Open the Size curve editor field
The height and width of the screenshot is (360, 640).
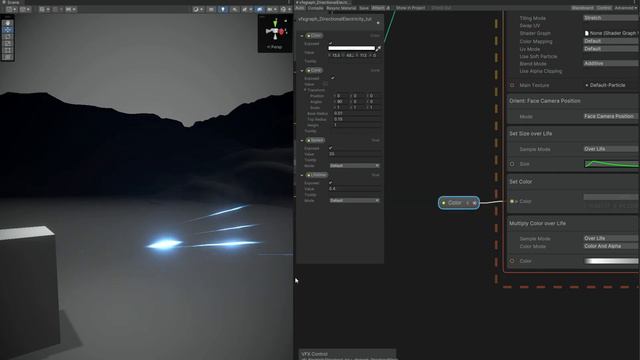click(x=611, y=164)
